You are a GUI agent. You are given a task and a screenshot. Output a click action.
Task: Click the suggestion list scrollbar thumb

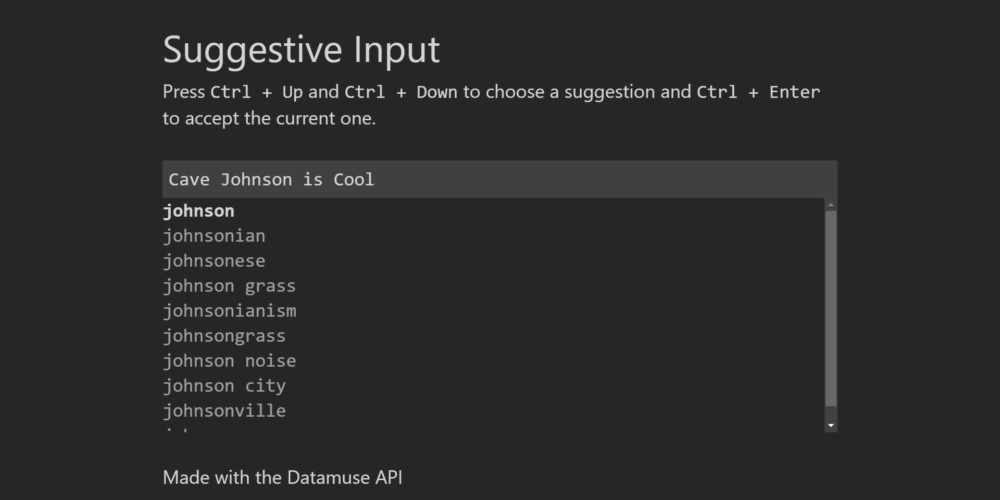830,309
